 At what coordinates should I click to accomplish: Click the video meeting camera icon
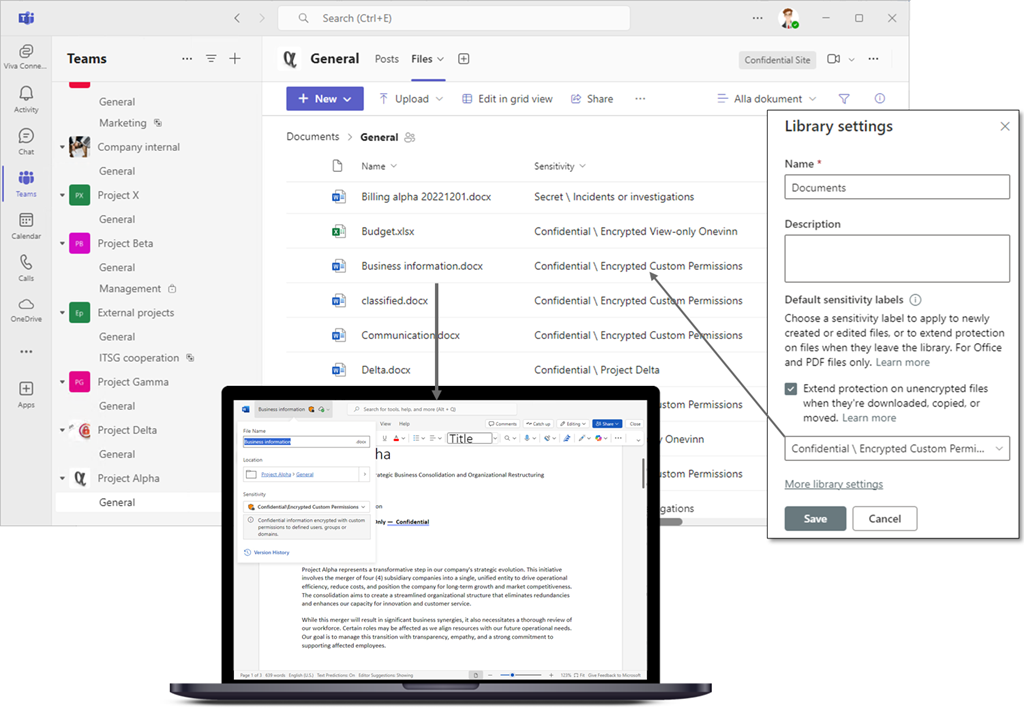tap(834, 59)
